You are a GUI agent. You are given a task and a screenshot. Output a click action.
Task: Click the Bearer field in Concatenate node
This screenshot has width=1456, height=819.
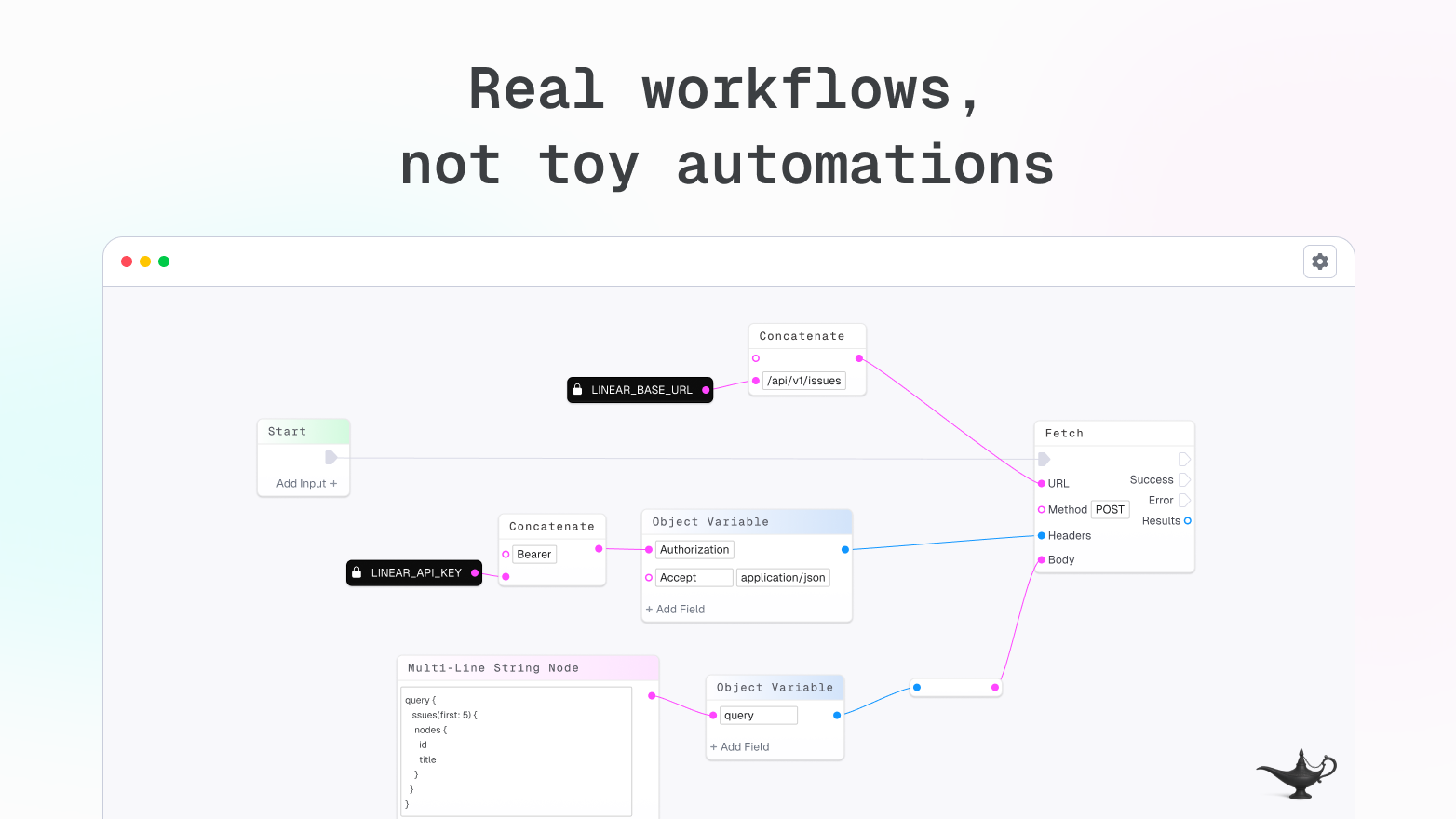(533, 554)
